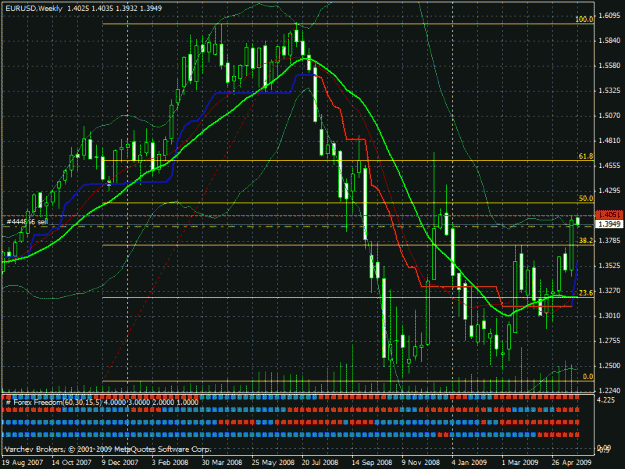Select the sell order label on chart
The width and height of the screenshot is (625, 469).
point(27,222)
